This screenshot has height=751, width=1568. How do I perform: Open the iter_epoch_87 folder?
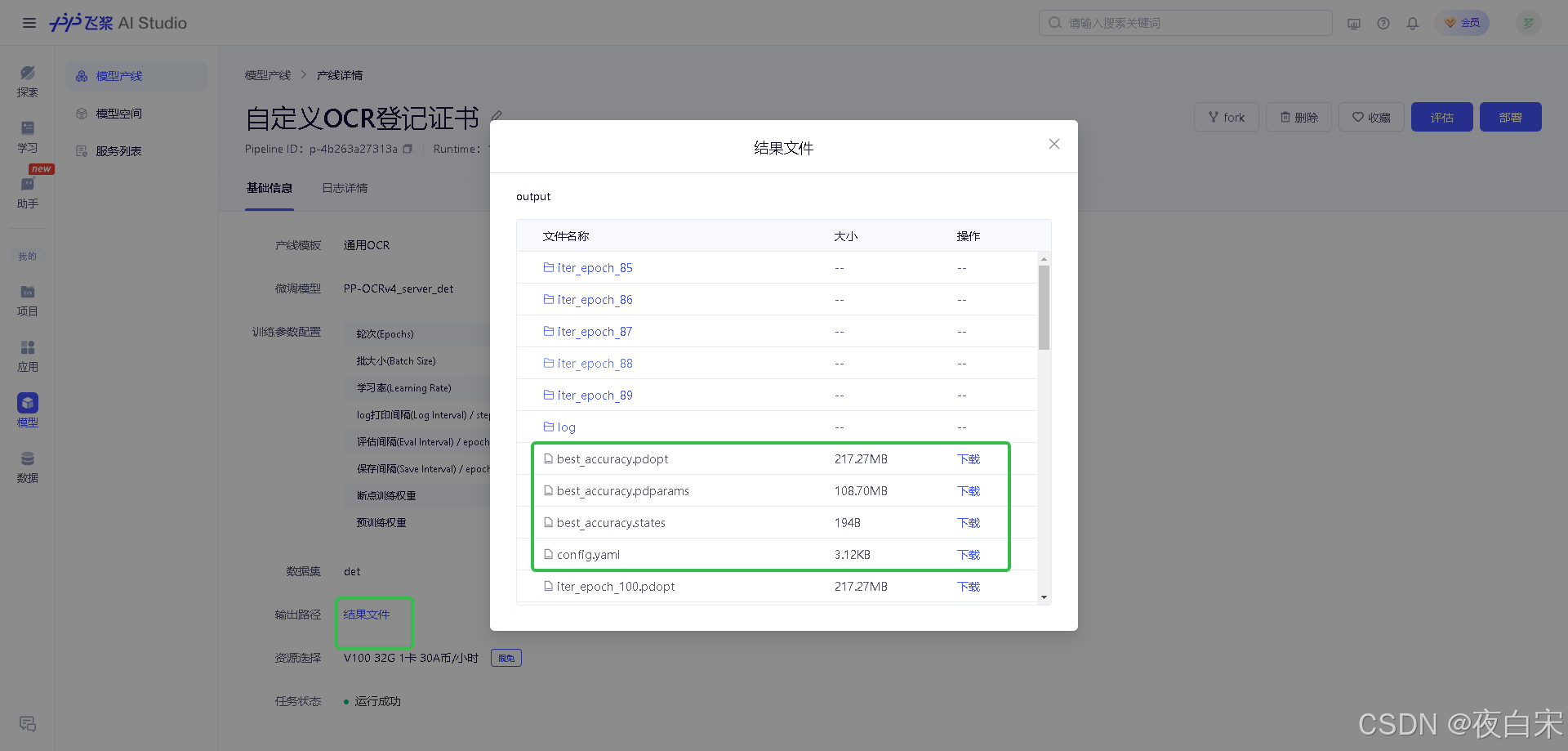[x=588, y=331]
